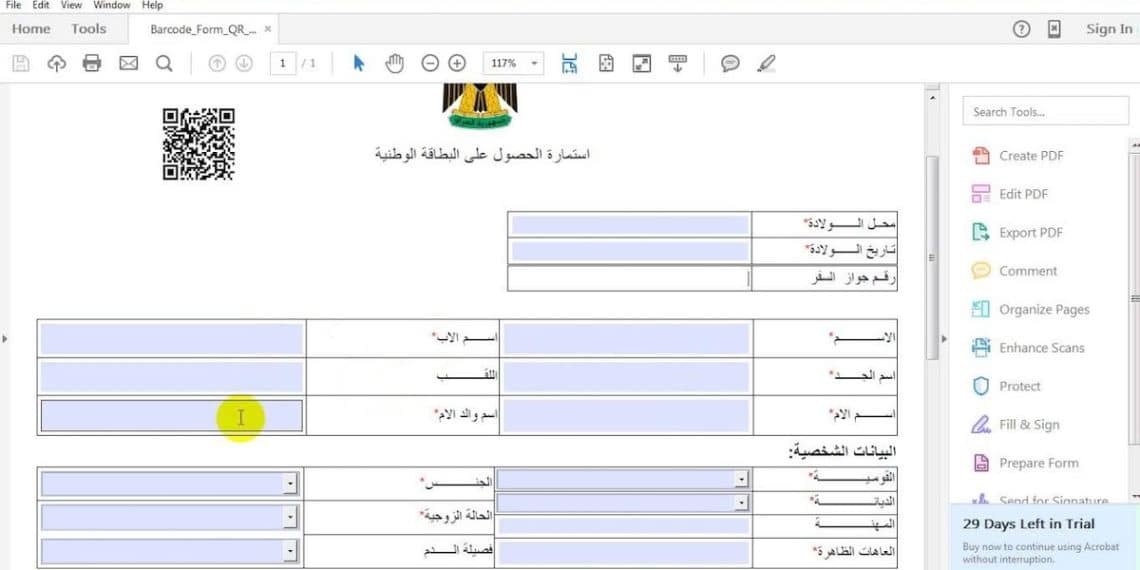Click the اللقب input field
Image resolution: width=1140 pixels, height=570 pixels.
click(172, 377)
